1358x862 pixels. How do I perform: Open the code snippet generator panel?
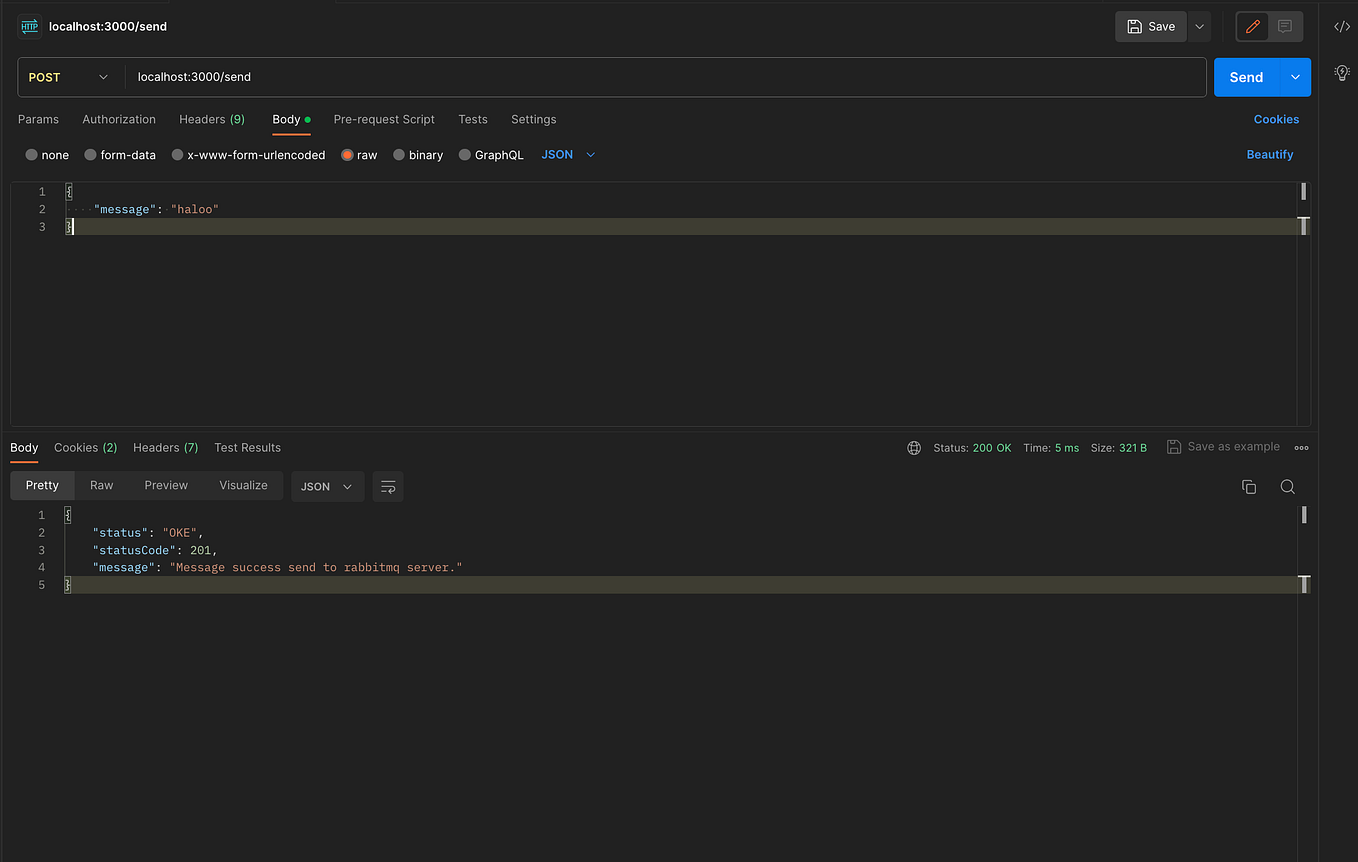click(x=1341, y=26)
